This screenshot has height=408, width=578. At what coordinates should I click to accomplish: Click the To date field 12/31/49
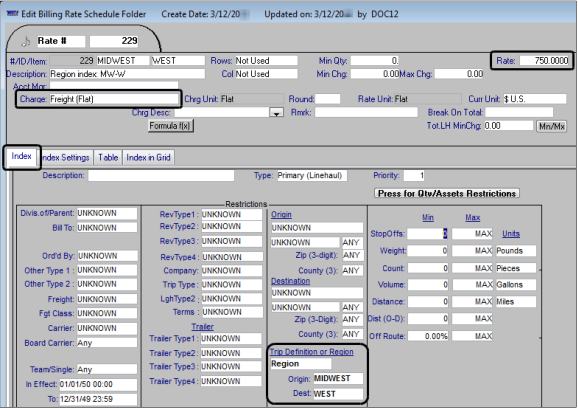click(98, 399)
